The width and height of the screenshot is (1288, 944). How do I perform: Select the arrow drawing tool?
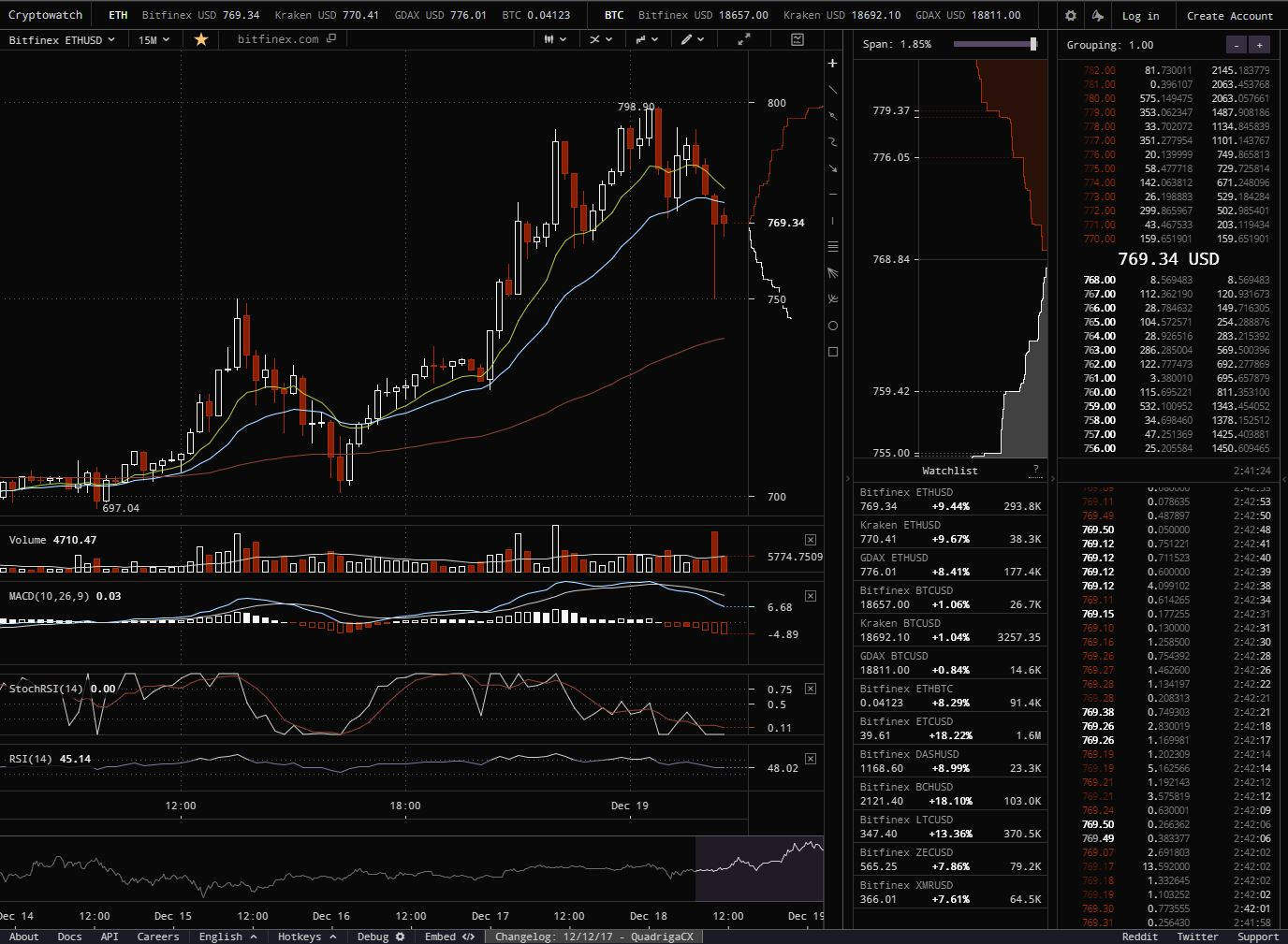pos(833,168)
